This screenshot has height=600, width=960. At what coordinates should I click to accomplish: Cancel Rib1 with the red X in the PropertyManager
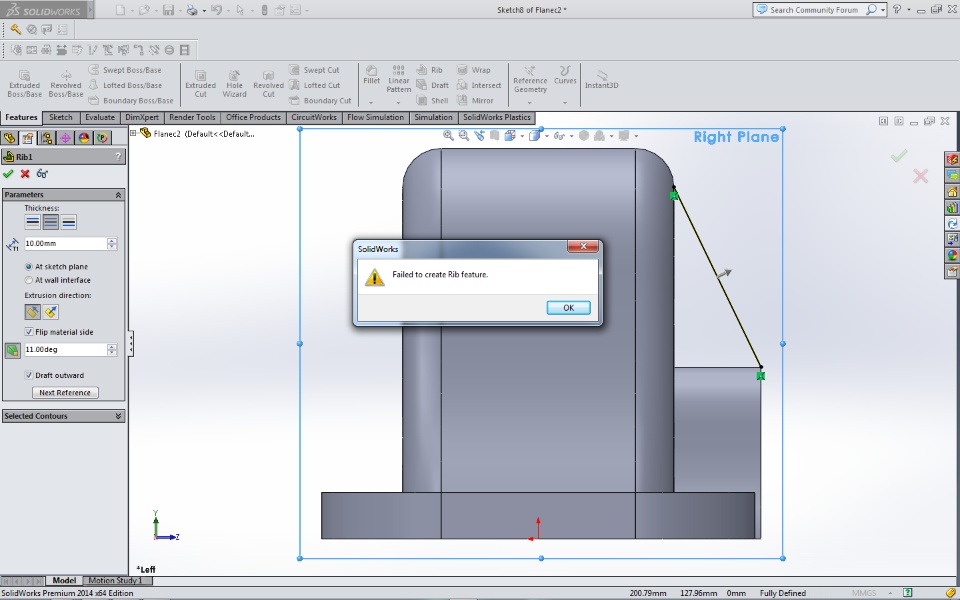pyautogui.click(x=25, y=174)
